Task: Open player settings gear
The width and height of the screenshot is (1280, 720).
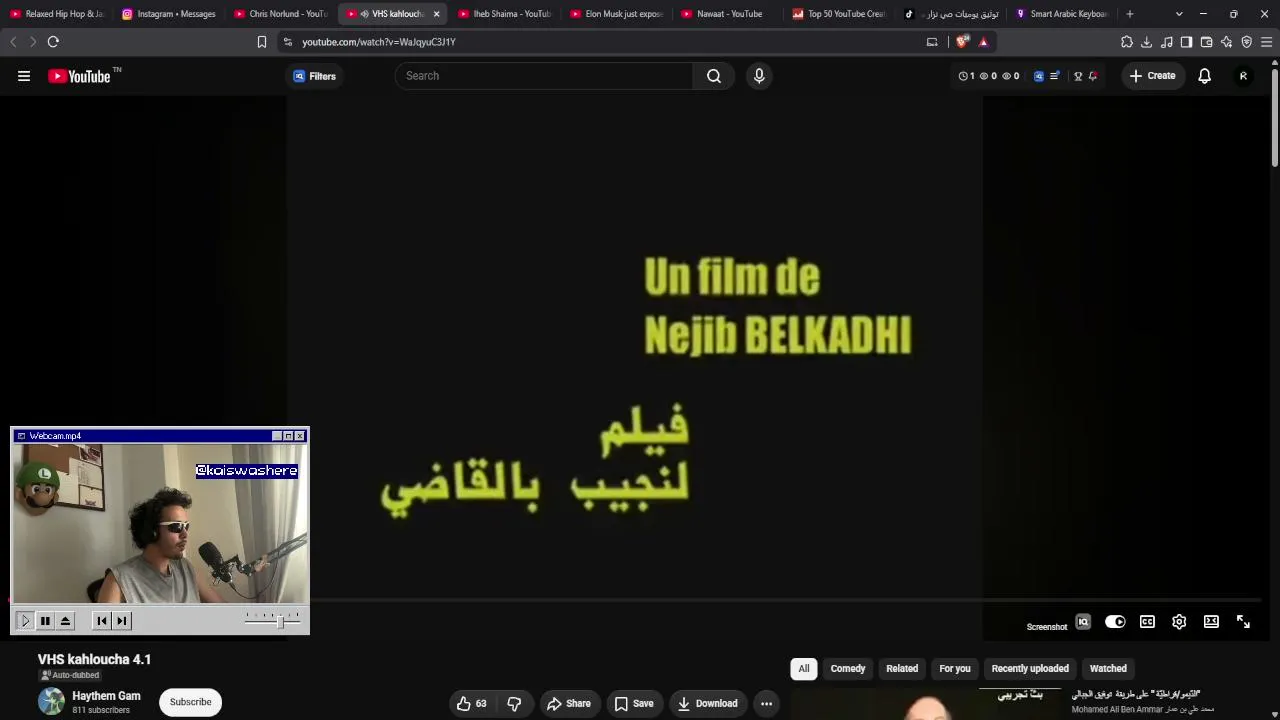Action: [1179, 622]
